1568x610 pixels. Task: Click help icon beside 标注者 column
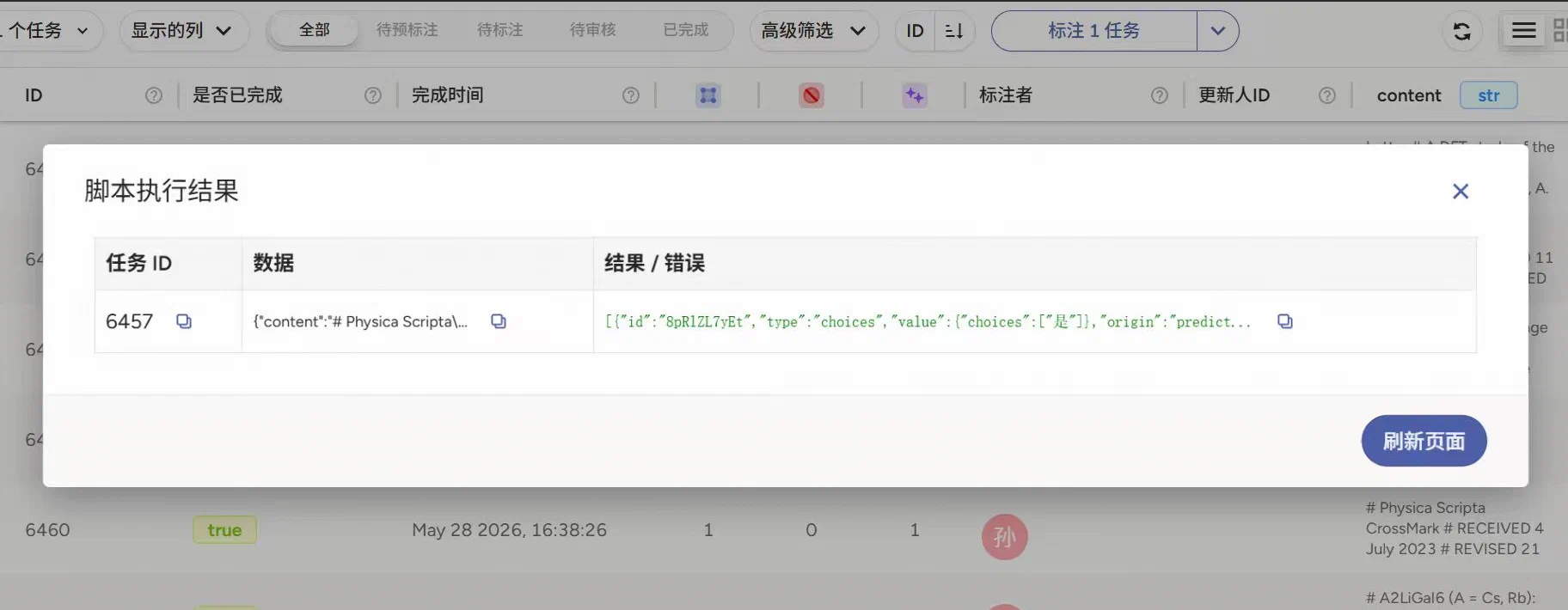click(1160, 95)
